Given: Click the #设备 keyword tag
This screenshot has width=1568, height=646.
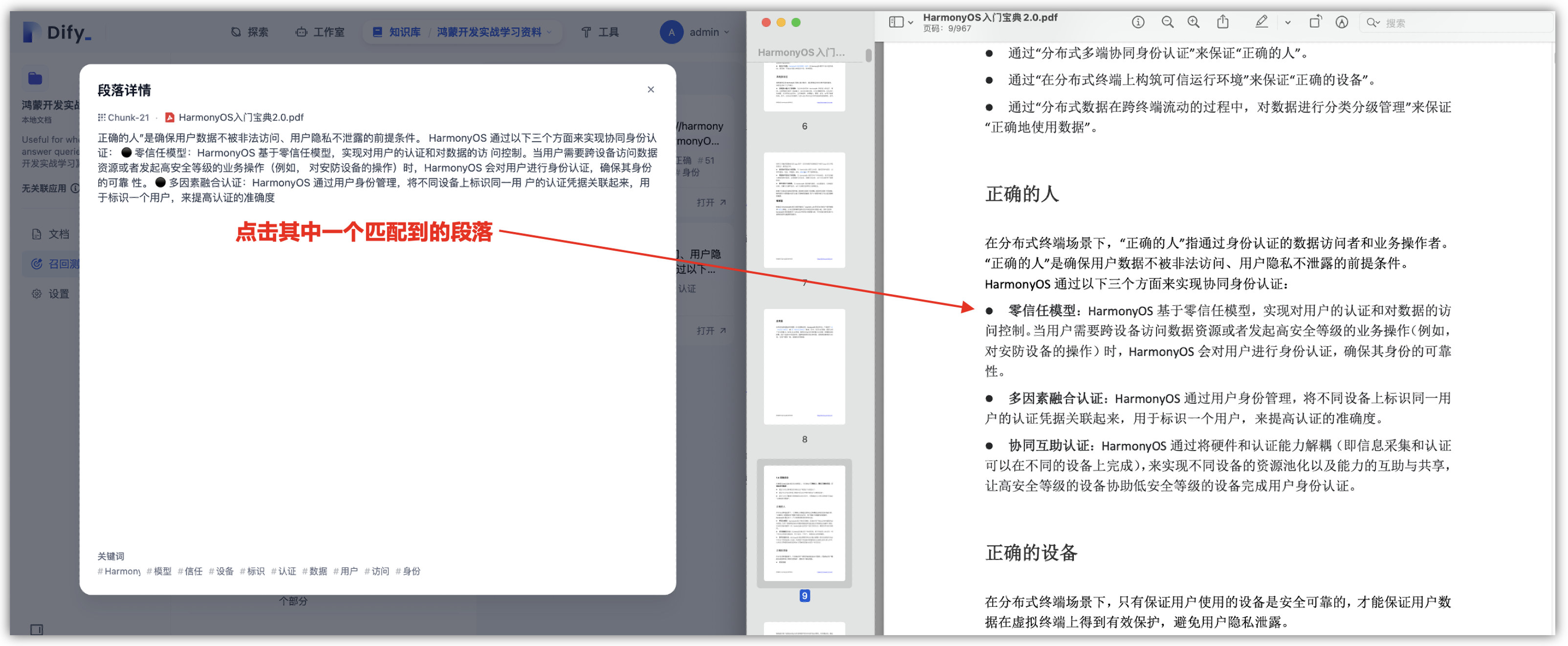Looking at the screenshot, I should pyautogui.click(x=221, y=571).
